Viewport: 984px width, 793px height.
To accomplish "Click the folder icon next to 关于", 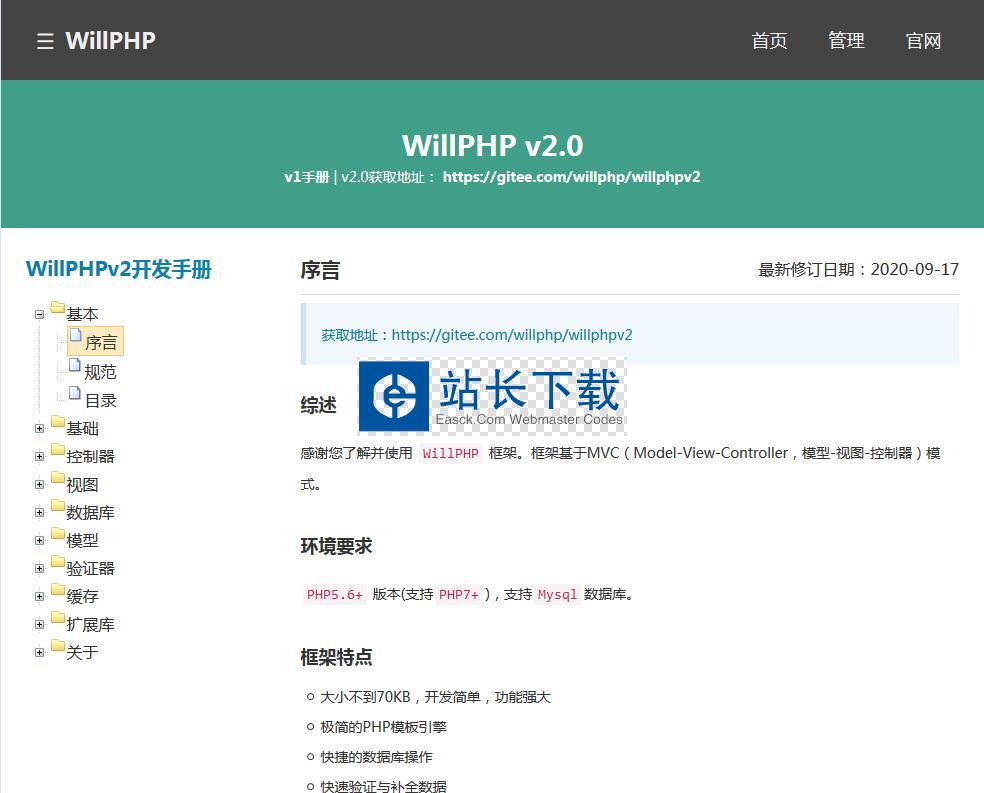I will pyautogui.click(x=58, y=645).
